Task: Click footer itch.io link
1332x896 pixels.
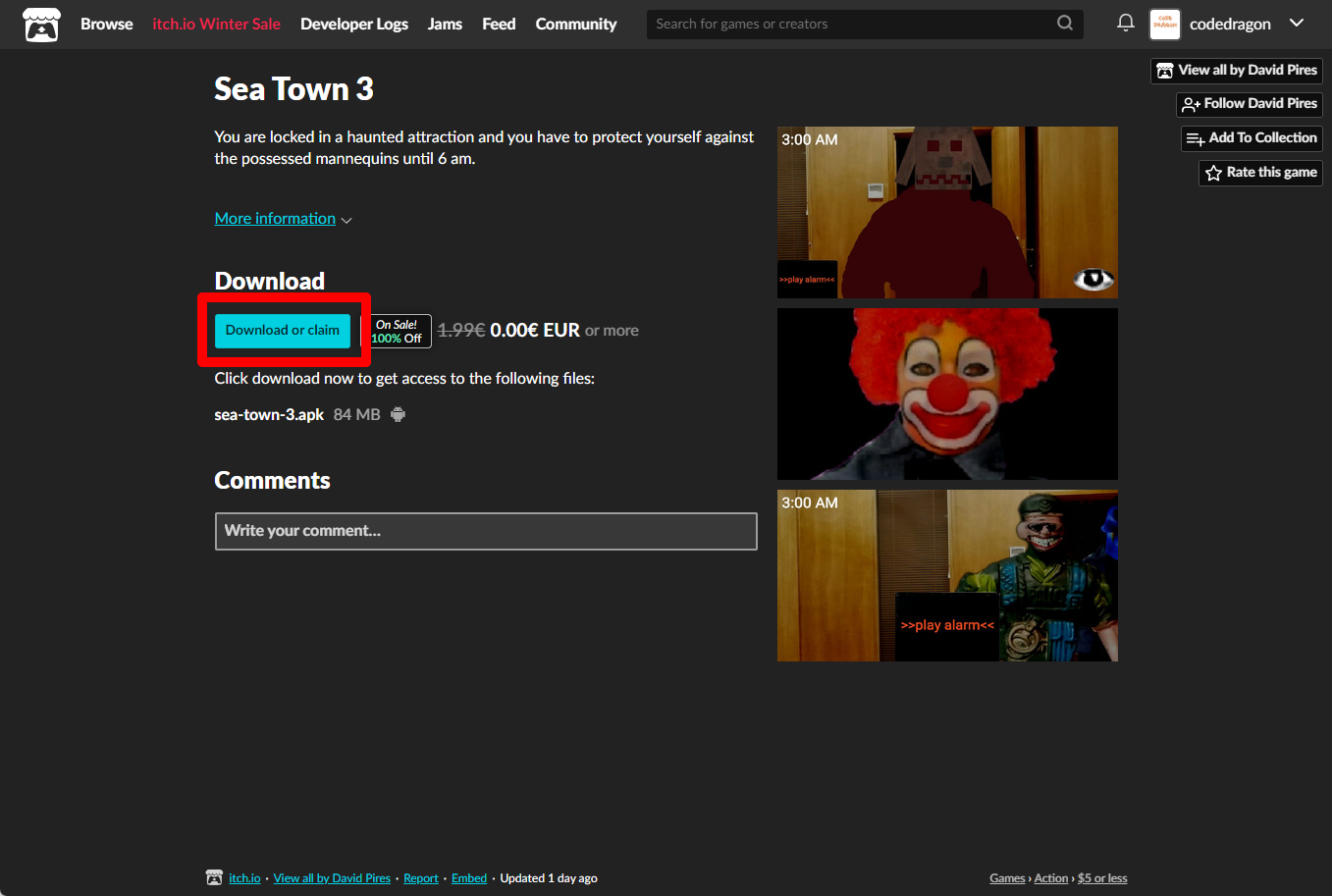Action: (244, 878)
